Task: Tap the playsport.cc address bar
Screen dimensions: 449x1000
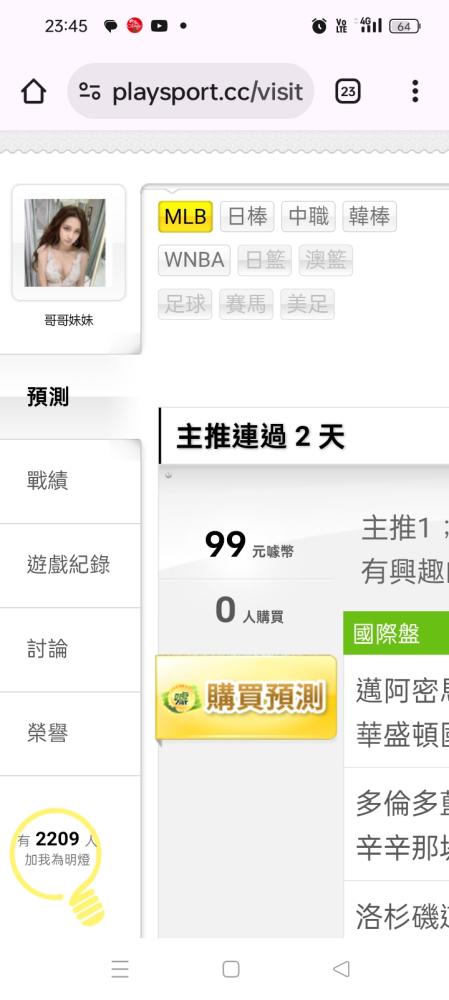Action: 191,91
